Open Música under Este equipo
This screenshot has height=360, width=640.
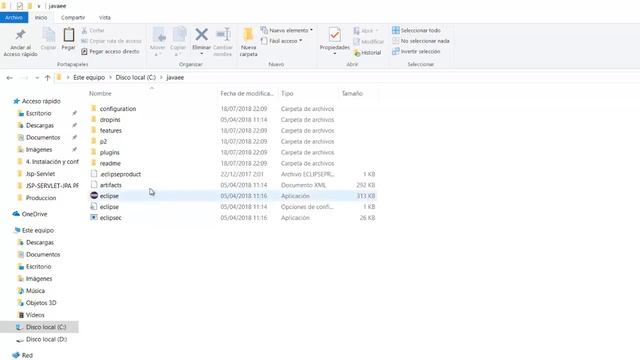(35, 291)
